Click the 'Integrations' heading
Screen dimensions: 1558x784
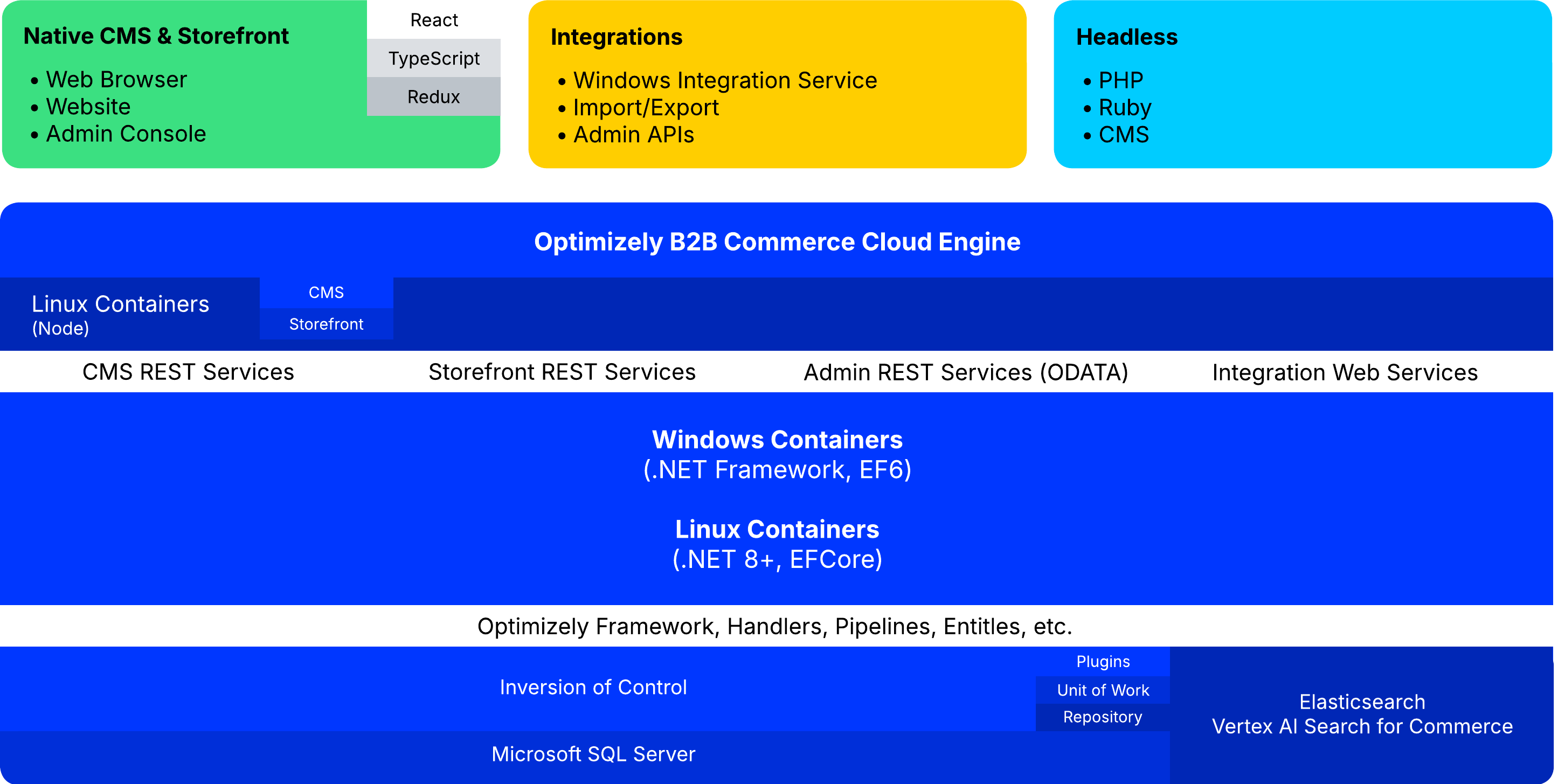(x=617, y=37)
